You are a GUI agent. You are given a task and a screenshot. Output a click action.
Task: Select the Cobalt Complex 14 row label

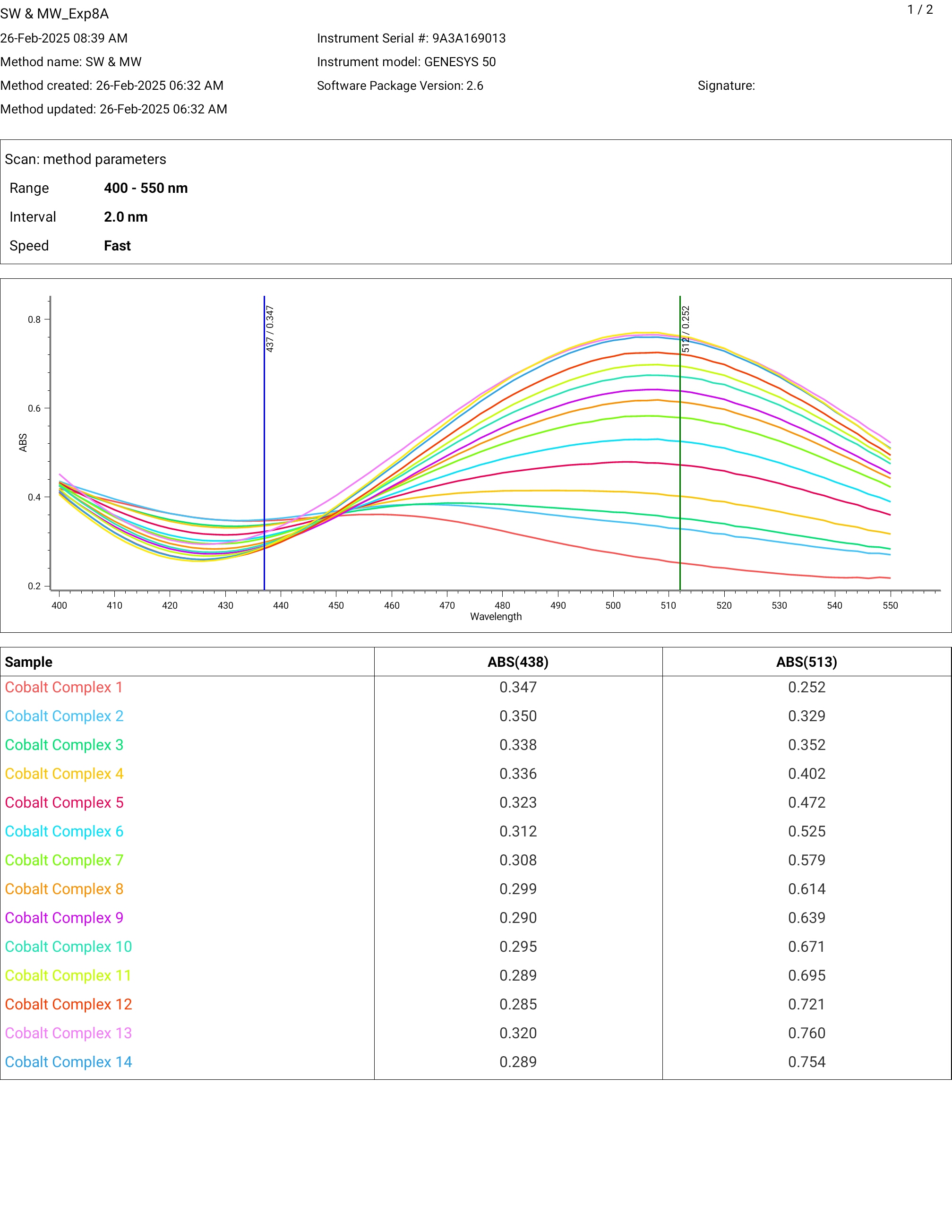click(x=68, y=1062)
